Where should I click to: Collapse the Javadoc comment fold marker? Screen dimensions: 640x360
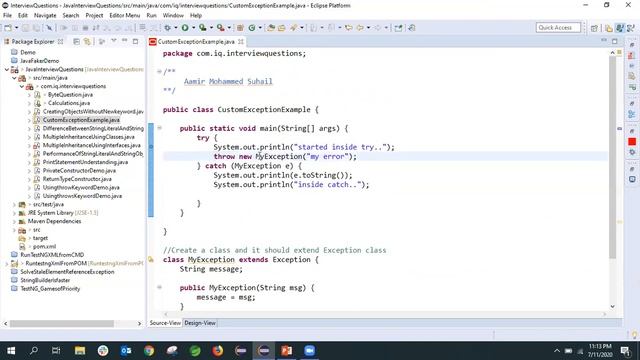tap(160, 71)
